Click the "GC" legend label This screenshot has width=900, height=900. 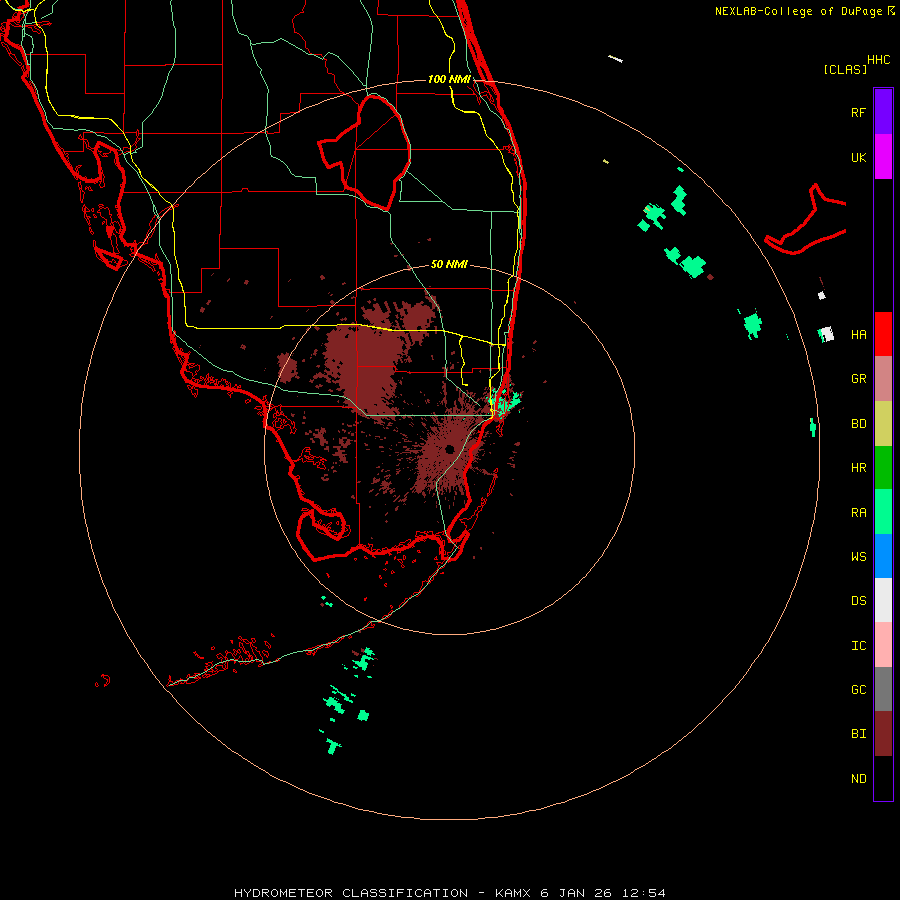tap(858, 690)
